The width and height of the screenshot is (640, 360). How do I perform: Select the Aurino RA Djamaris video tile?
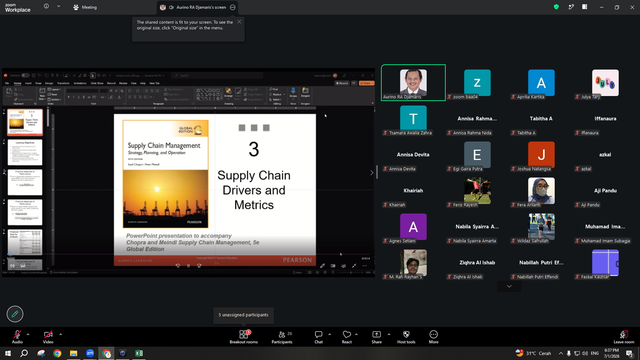click(x=413, y=82)
